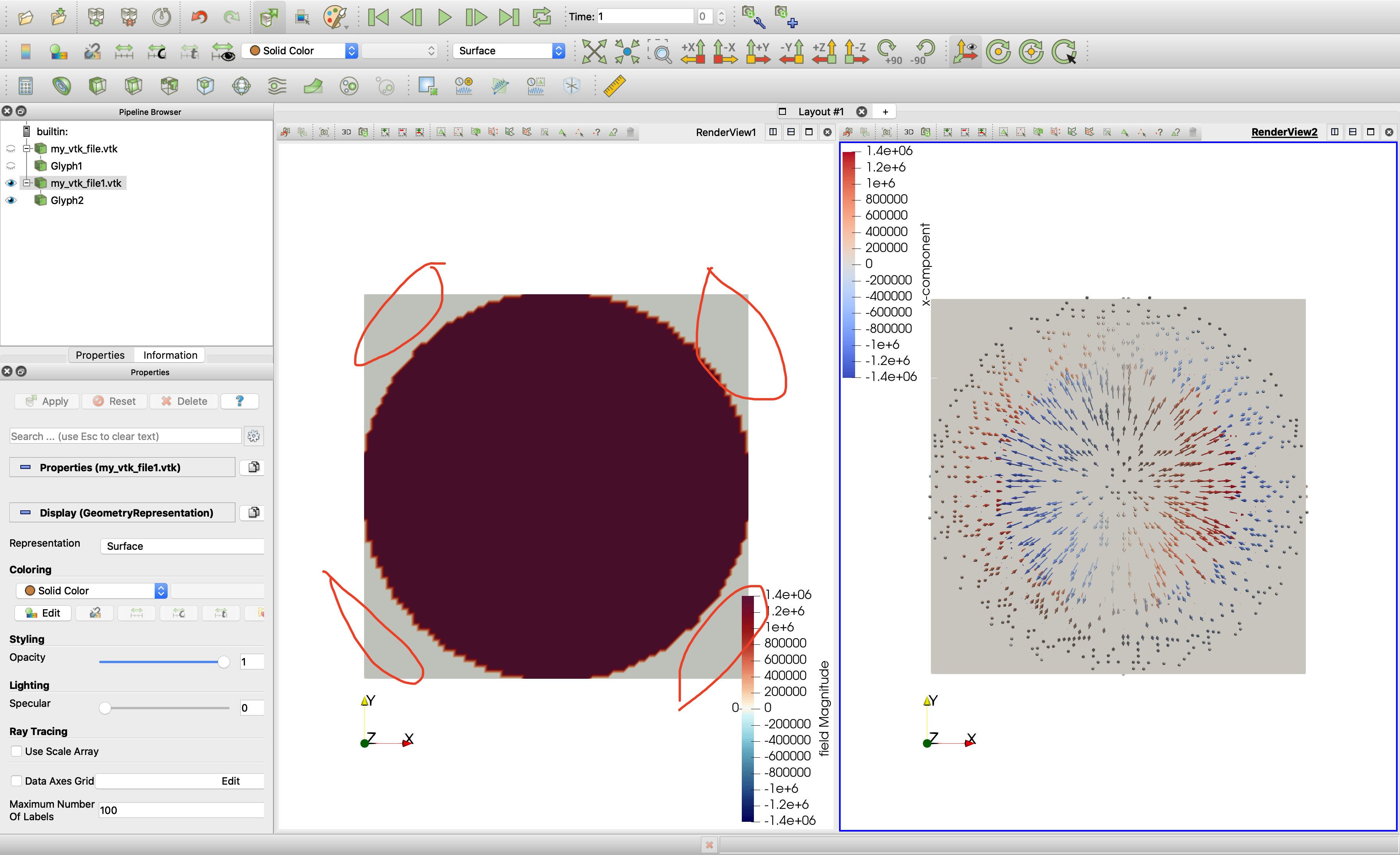Show my_vtk_file.vtk with eye icon
This screenshot has height=855, width=1400.
(11, 149)
